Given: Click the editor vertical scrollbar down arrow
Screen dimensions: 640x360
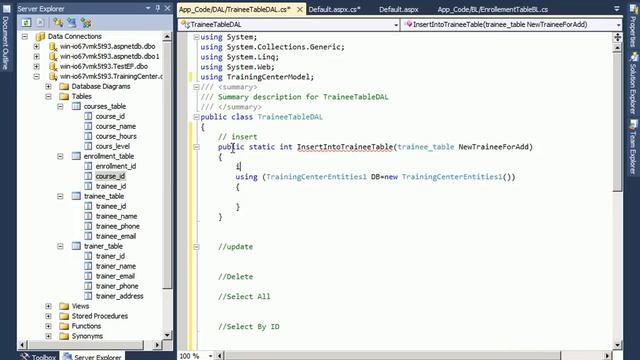Looking at the screenshot, I should click(618, 345).
